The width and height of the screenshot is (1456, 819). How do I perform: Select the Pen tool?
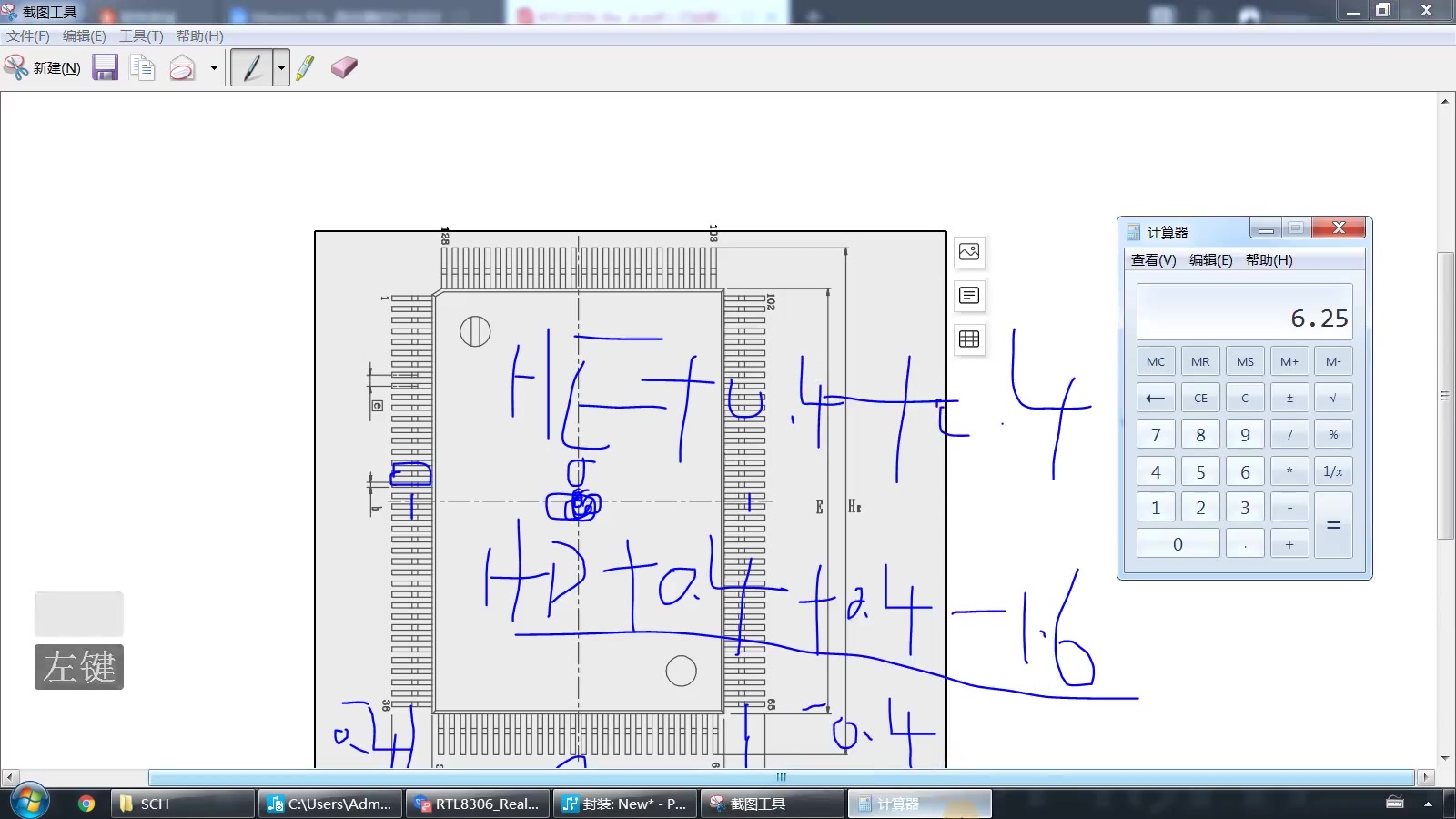(x=252, y=67)
